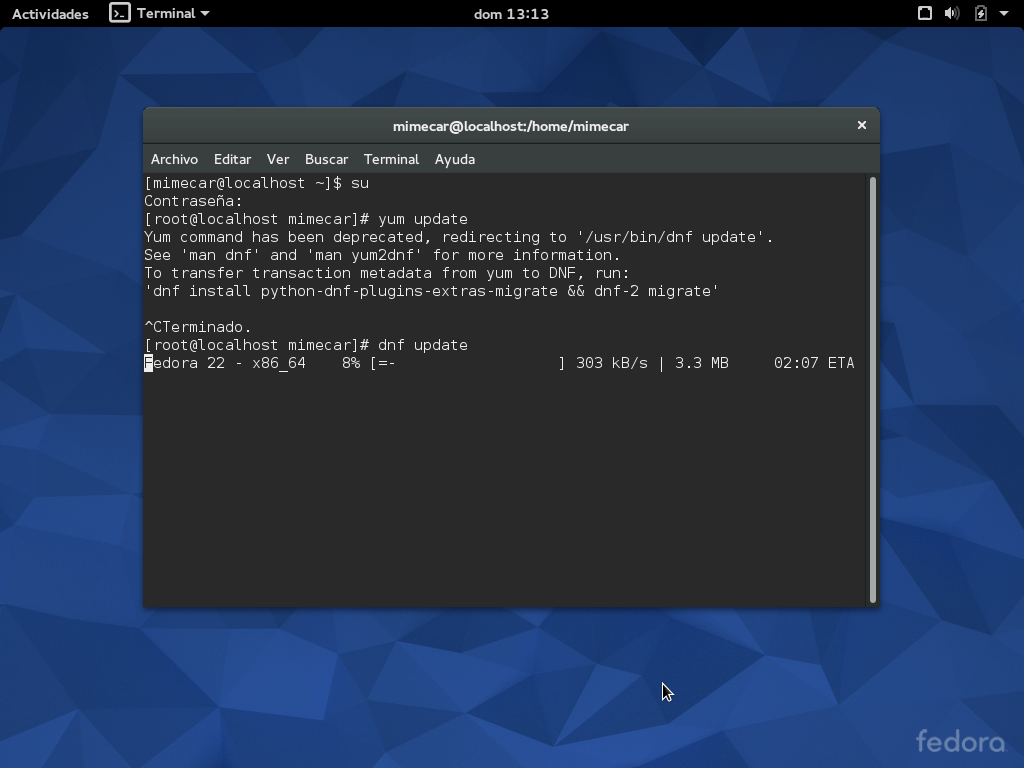
Task: Open the Buscar menu
Action: pyautogui.click(x=326, y=159)
